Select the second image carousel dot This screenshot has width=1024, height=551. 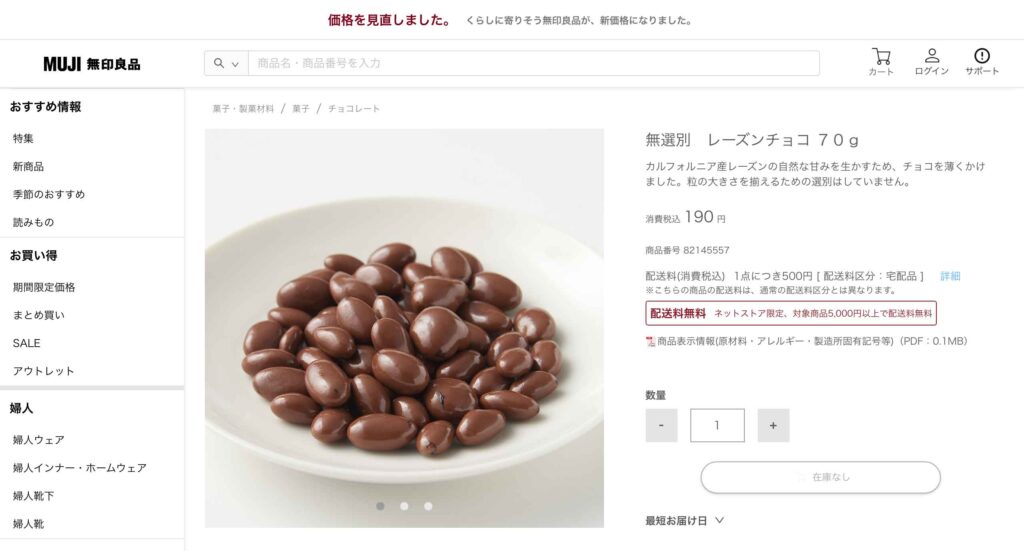click(404, 506)
